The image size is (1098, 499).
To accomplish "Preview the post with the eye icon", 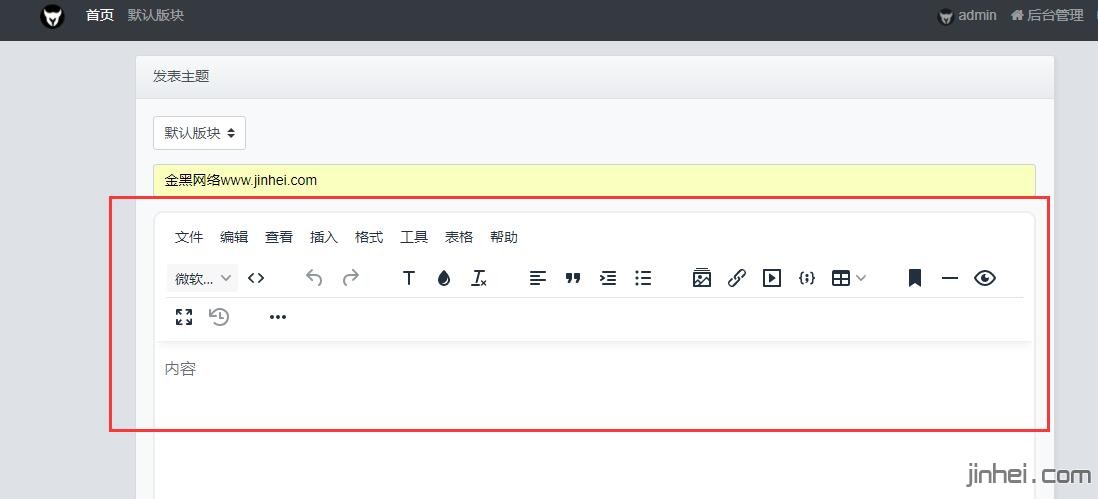I will pyautogui.click(x=985, y=278).
